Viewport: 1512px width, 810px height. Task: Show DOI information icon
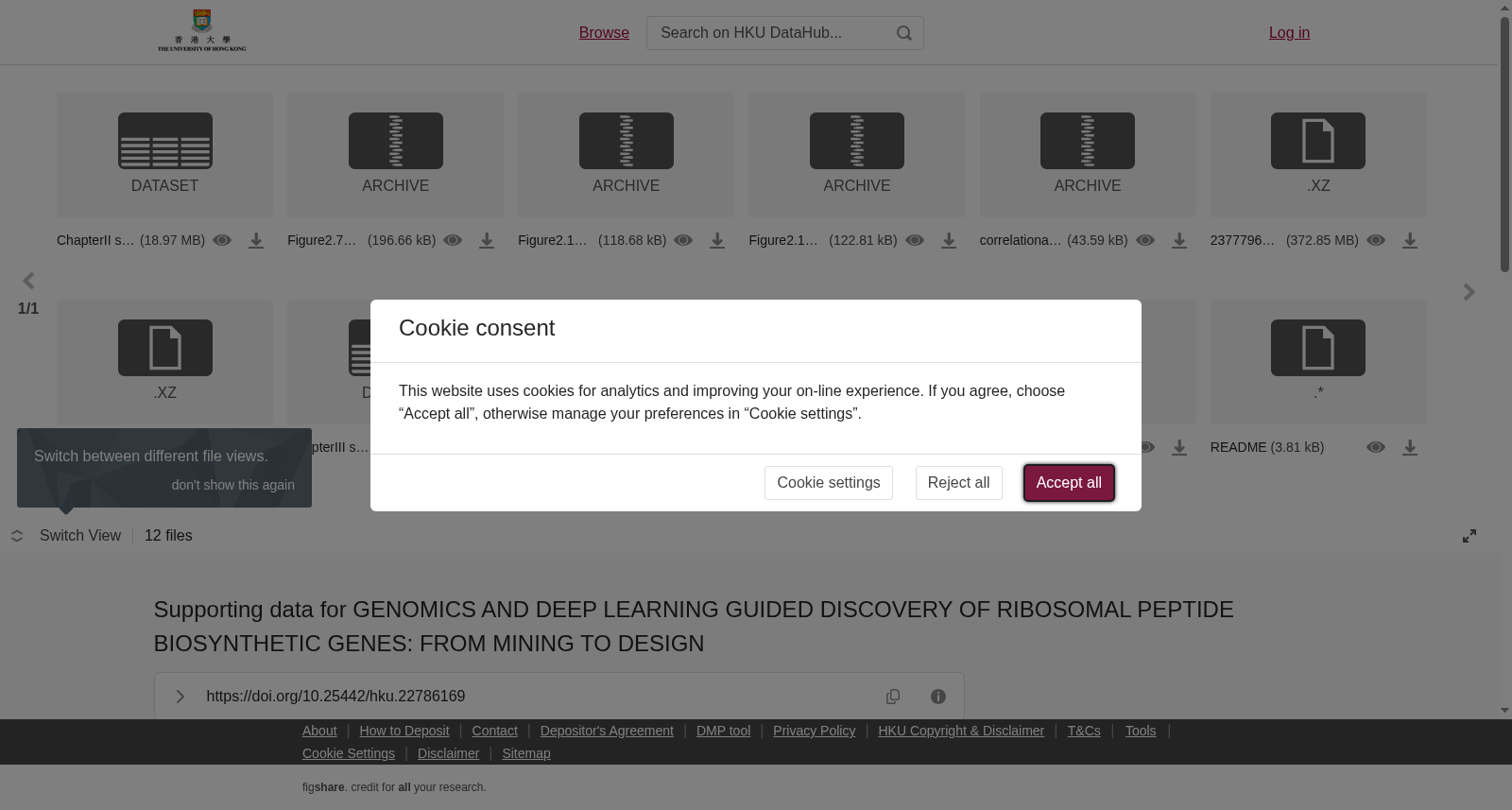(938, 697)
